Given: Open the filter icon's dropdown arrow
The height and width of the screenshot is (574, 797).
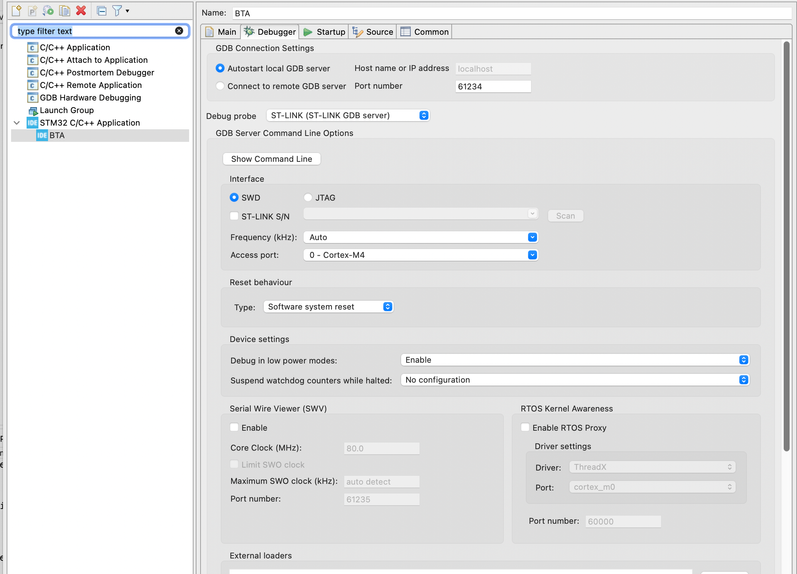Looking at the screenshot, I should [x=127, y=10].
